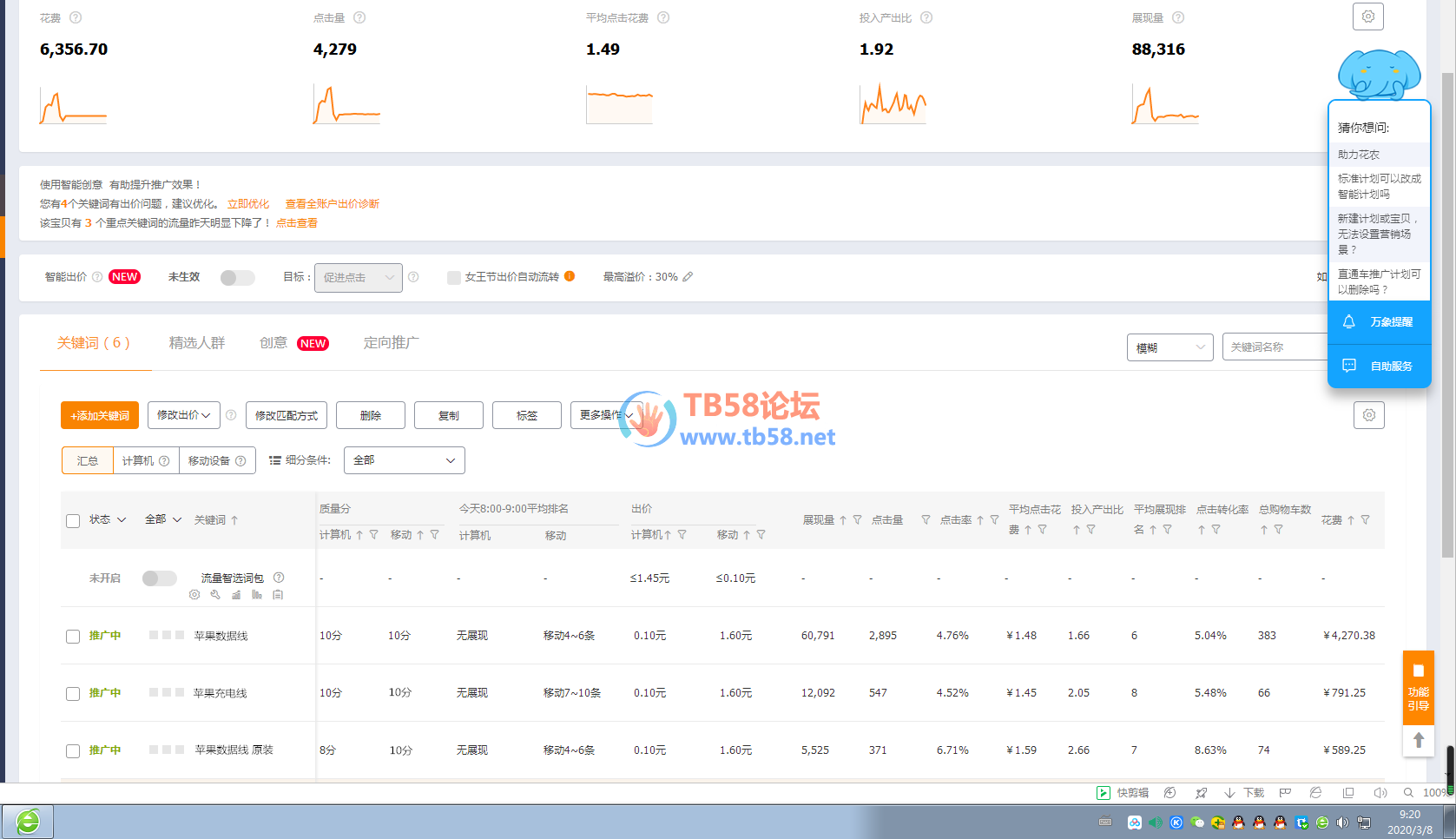This screenshot has height=839, width=1456.
Task: Click the help icon next to 花费 metric
Action: point(76,17)
